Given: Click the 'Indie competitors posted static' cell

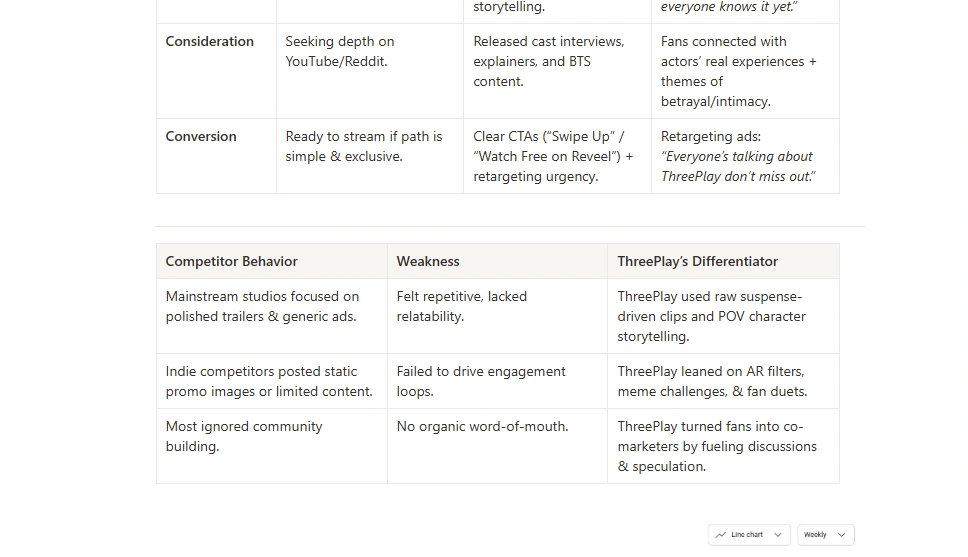Looking at the screenshot, I should click(x=272, y=381).
